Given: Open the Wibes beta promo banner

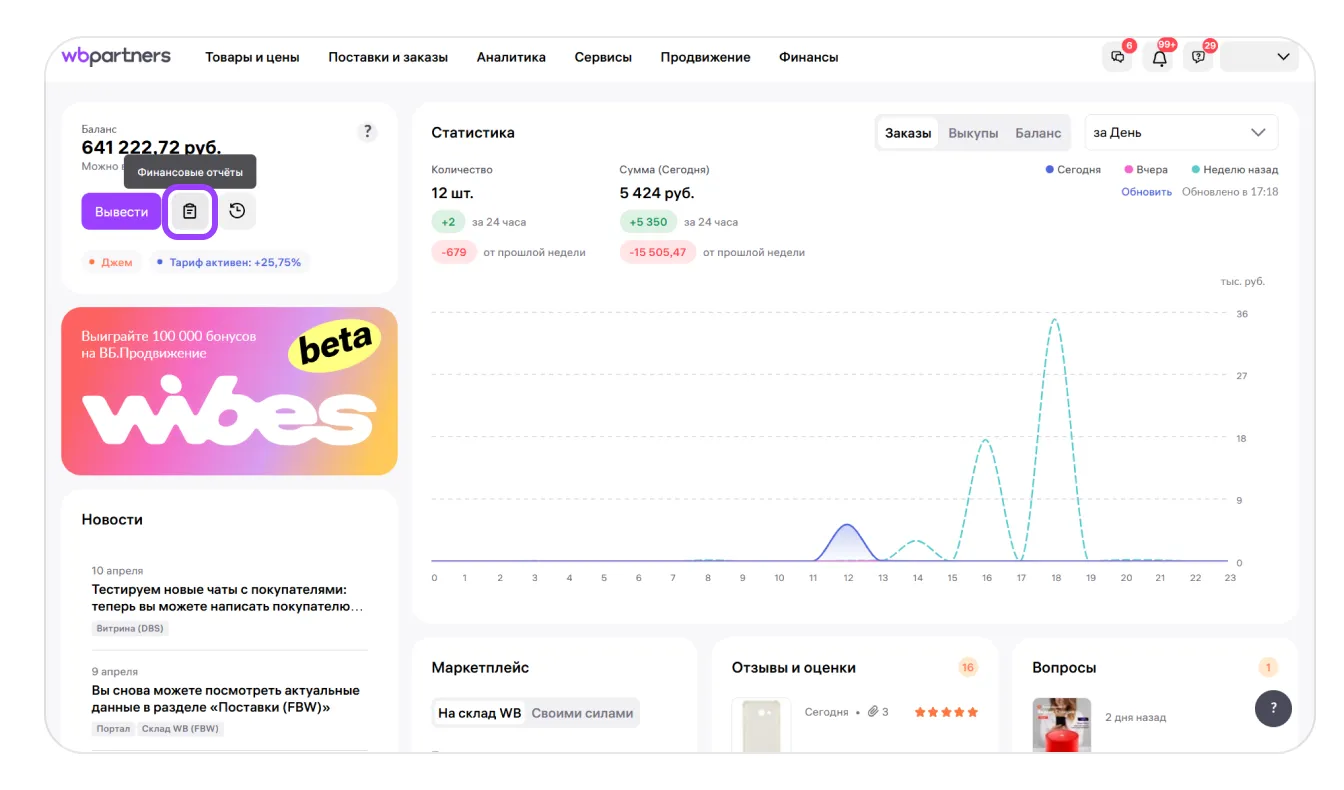Looking at the screenshot, I should click(x=229, y=391).
